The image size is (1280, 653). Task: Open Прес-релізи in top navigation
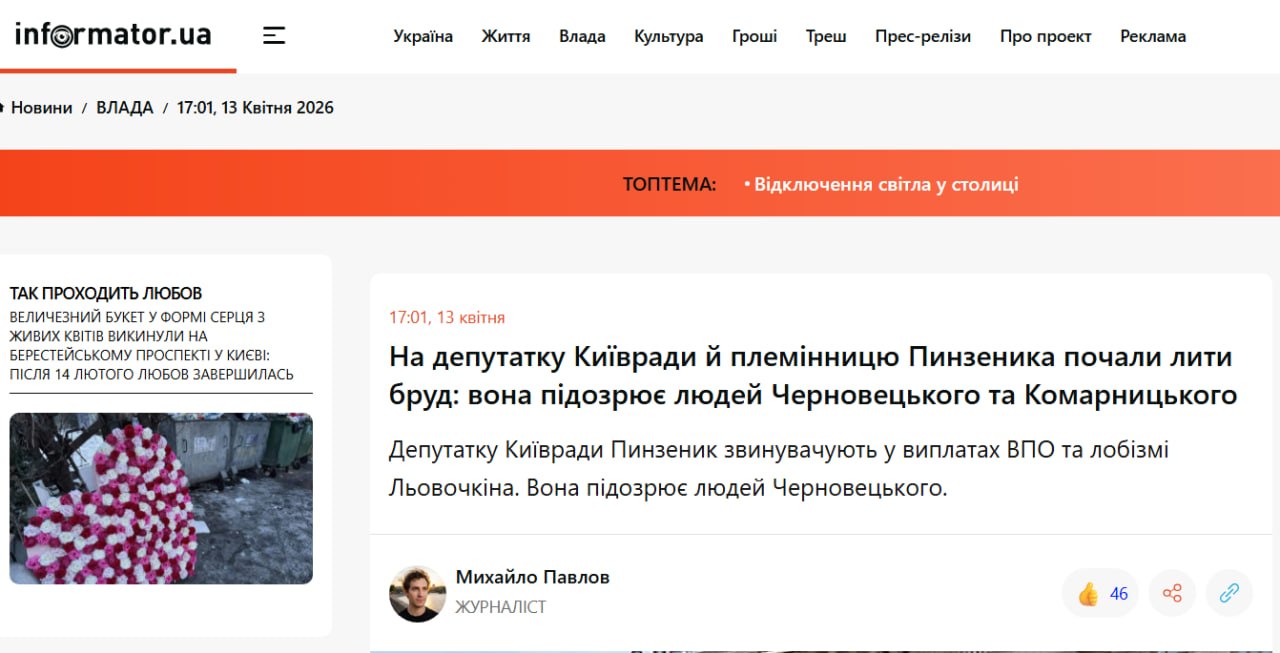point(922,36)
